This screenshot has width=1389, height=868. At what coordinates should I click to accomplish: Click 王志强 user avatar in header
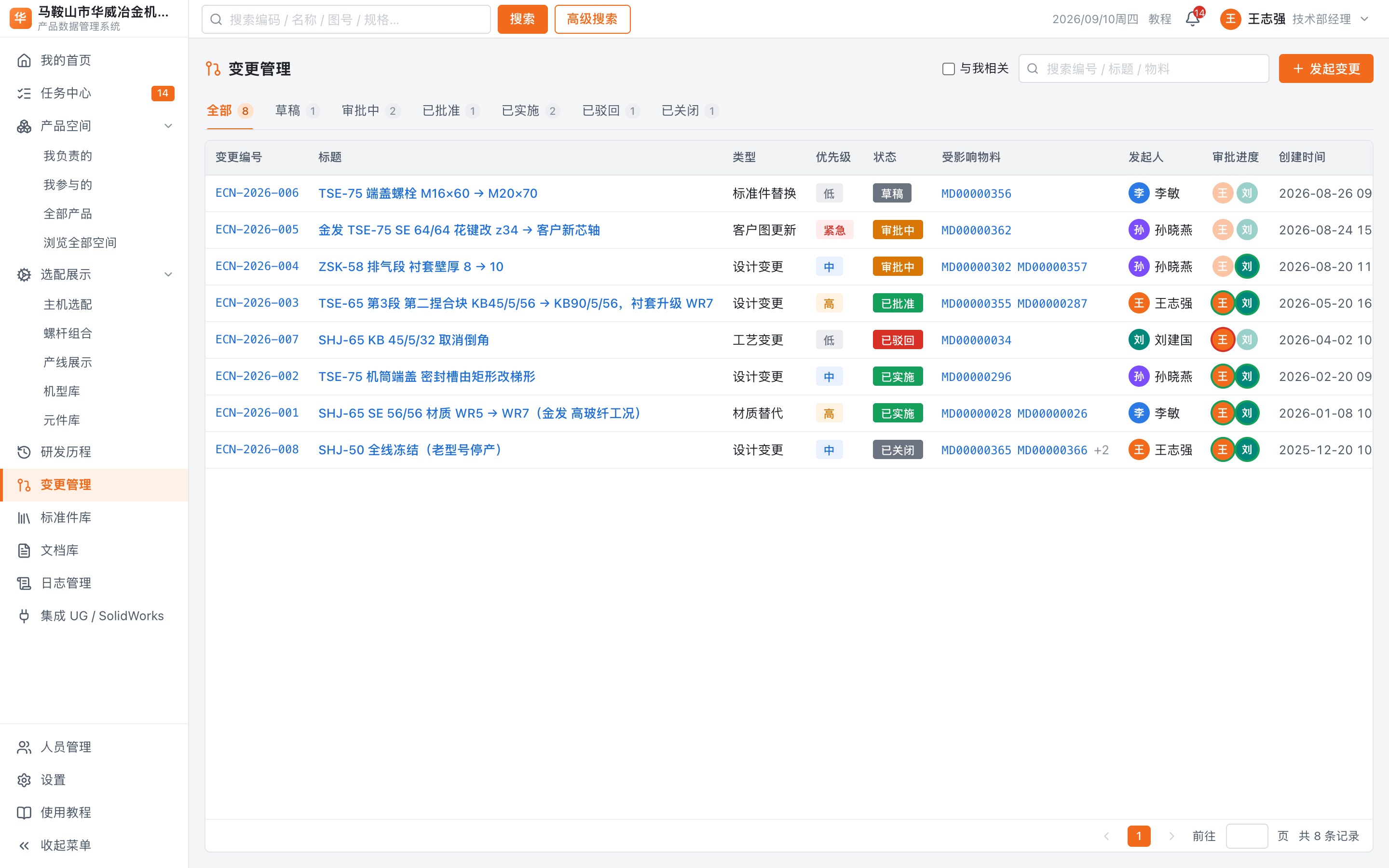pos(1231,19)
